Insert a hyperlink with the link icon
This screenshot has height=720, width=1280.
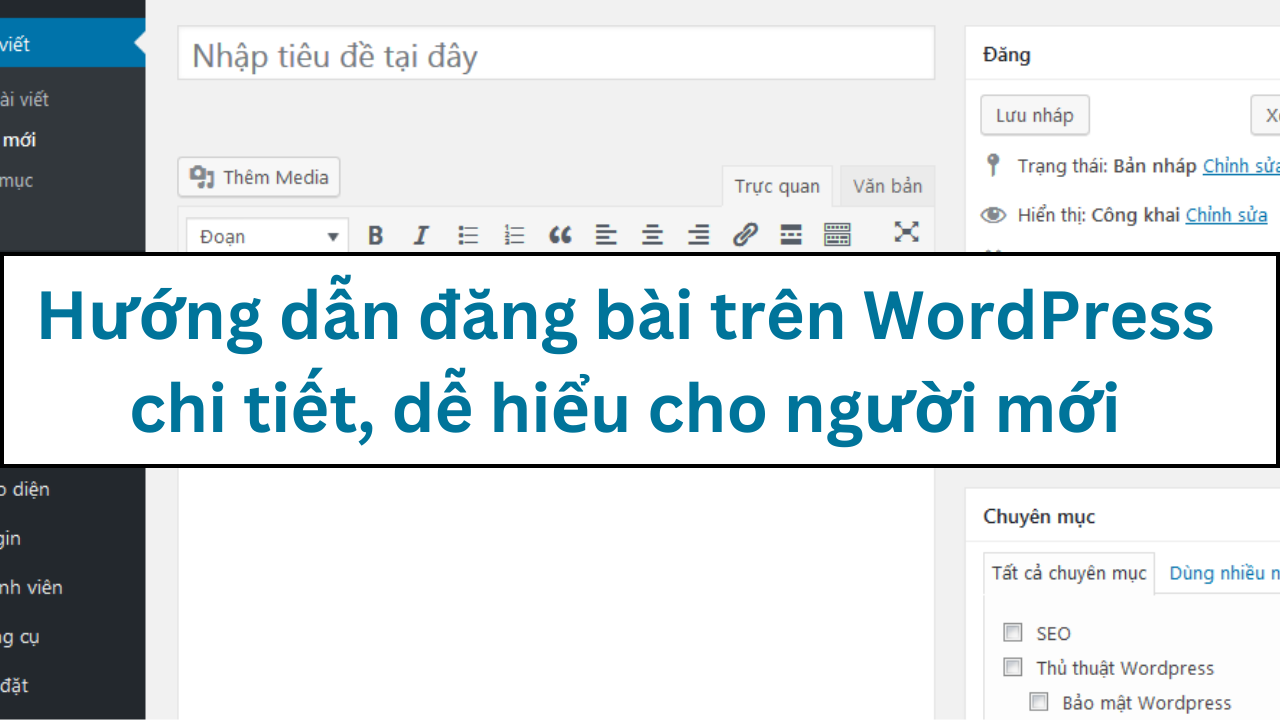pos(745,234)
